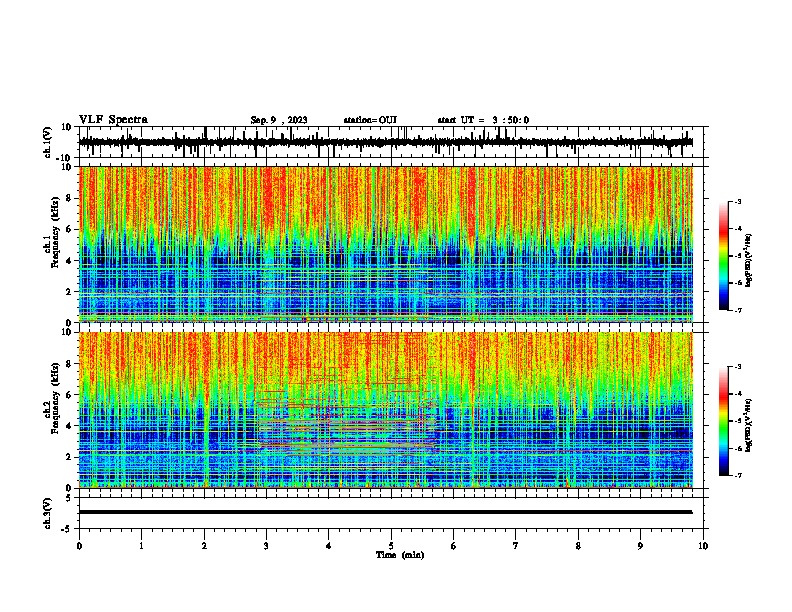Click inside the ch.2 spectrogram panel
Image resolution: width=792 pixels, height=612 pixels.
[x=385, y=410]
